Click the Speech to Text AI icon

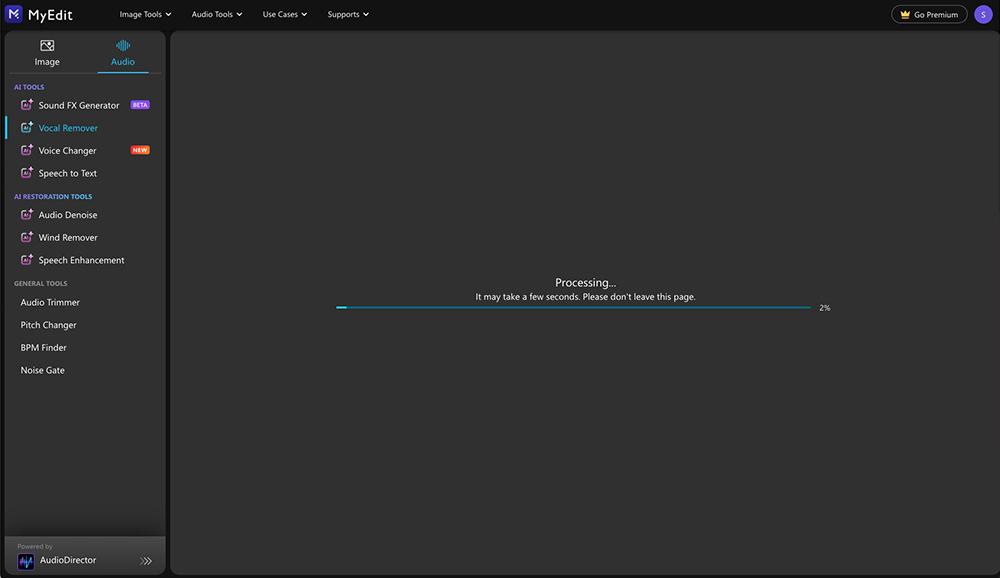click(27, 173)
